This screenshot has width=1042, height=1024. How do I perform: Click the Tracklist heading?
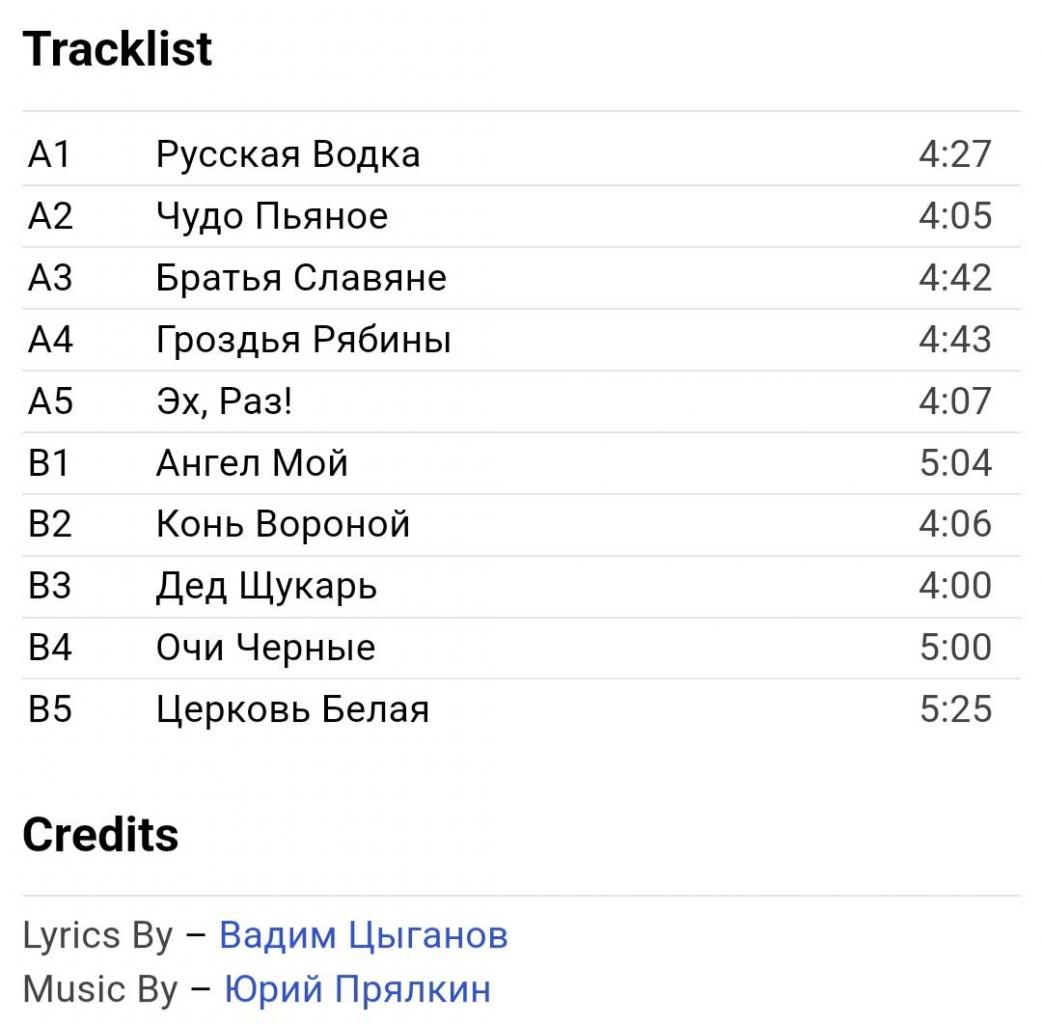pos(117,49)
